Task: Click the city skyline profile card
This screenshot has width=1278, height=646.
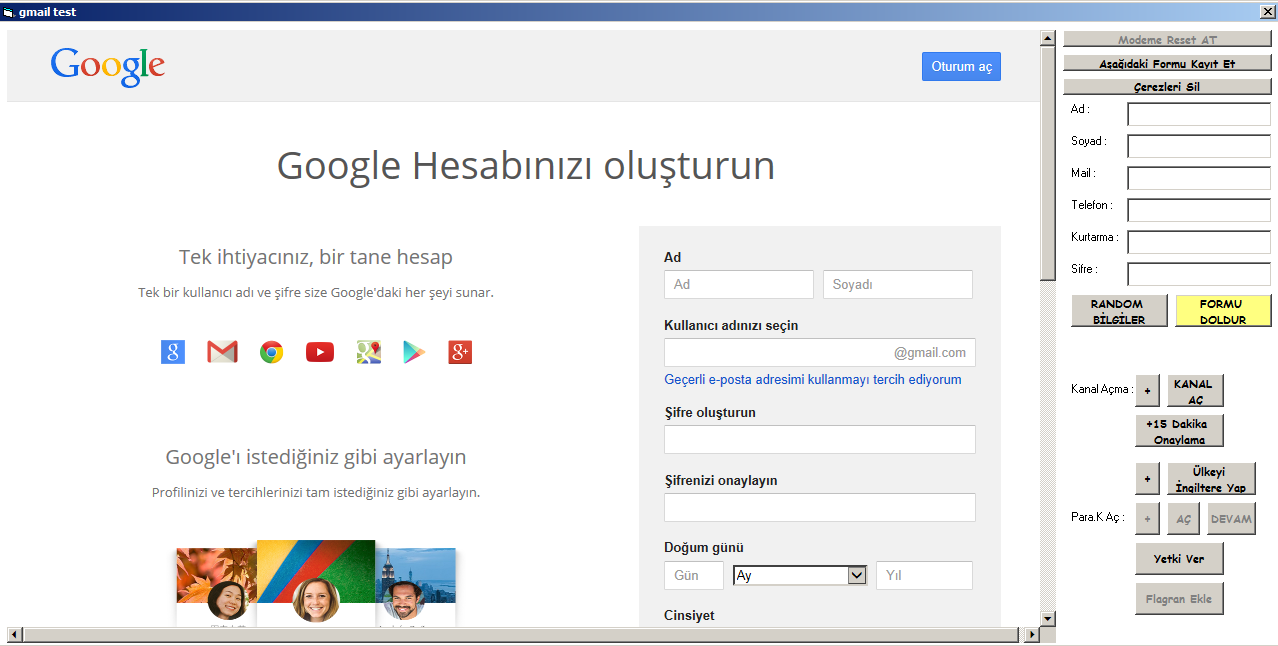Action: click(415, 586)
